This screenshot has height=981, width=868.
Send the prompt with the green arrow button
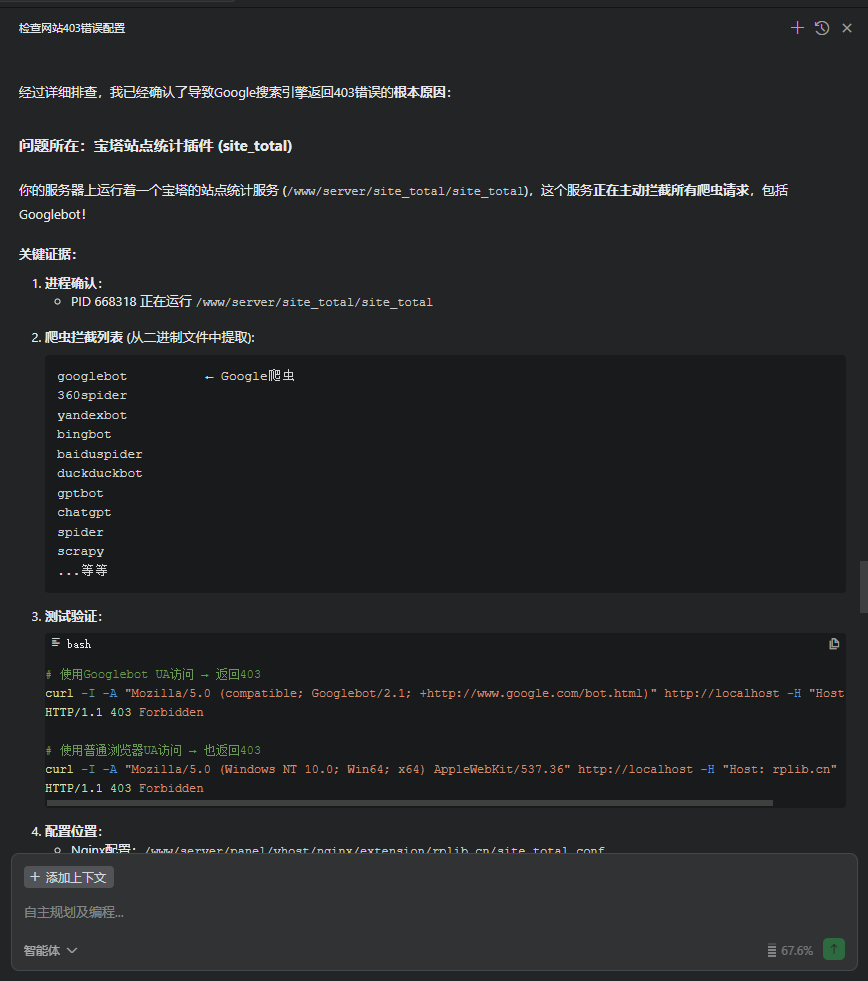click(833, 948)
